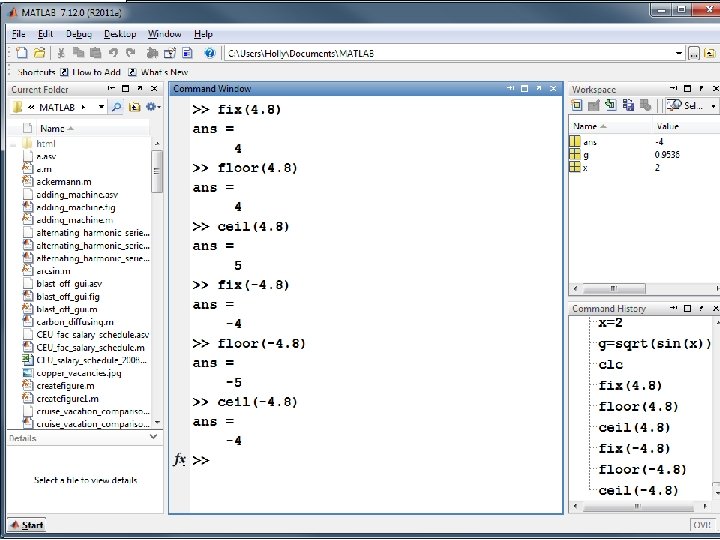Click the fx function browser icon
720x540 pixels.
click(180, 460)
